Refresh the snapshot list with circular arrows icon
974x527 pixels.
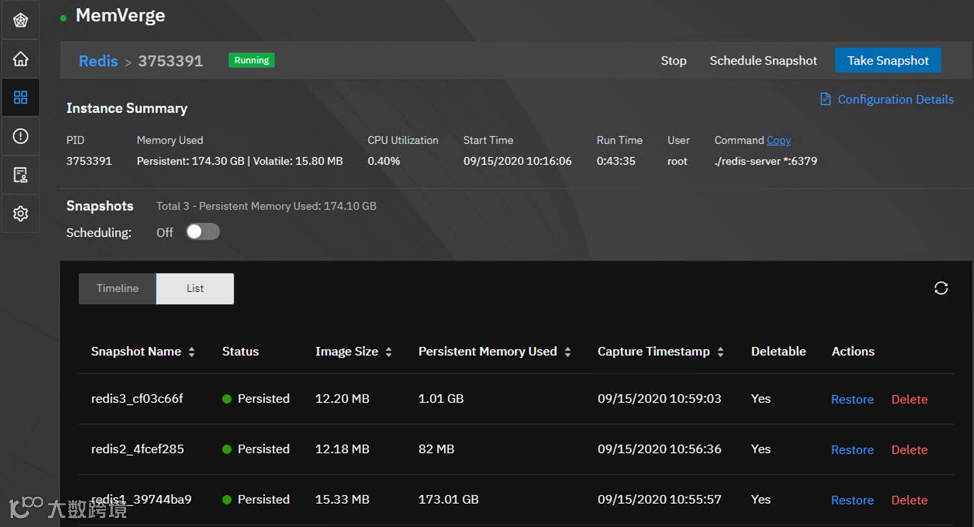(x=941, y=288)
